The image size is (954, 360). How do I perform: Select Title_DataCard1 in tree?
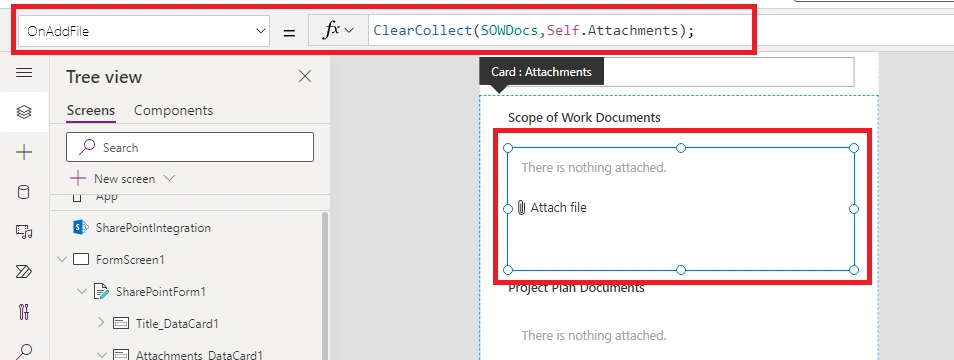coord(177,324)
